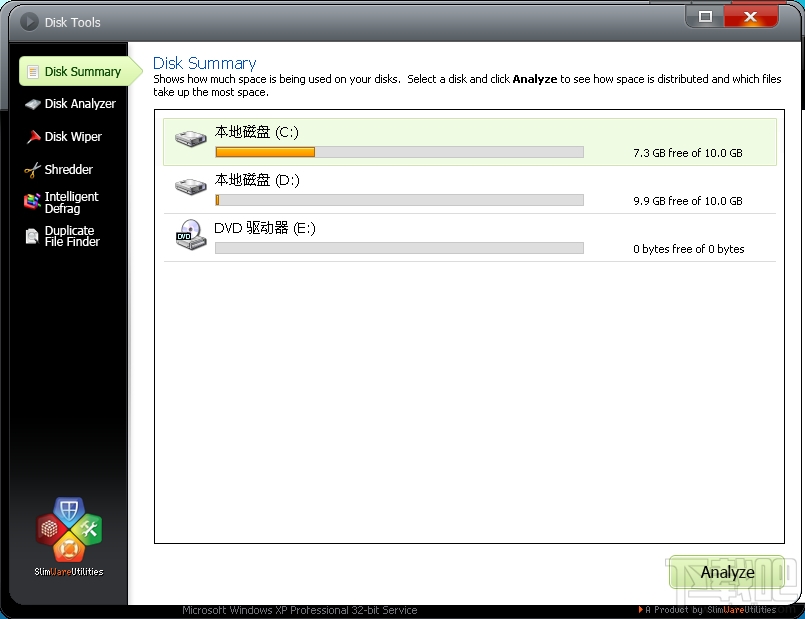Click the D: drive usage bar
This screenshot has width=805, height=619.
pyautogui.click(x=399, y=200)
